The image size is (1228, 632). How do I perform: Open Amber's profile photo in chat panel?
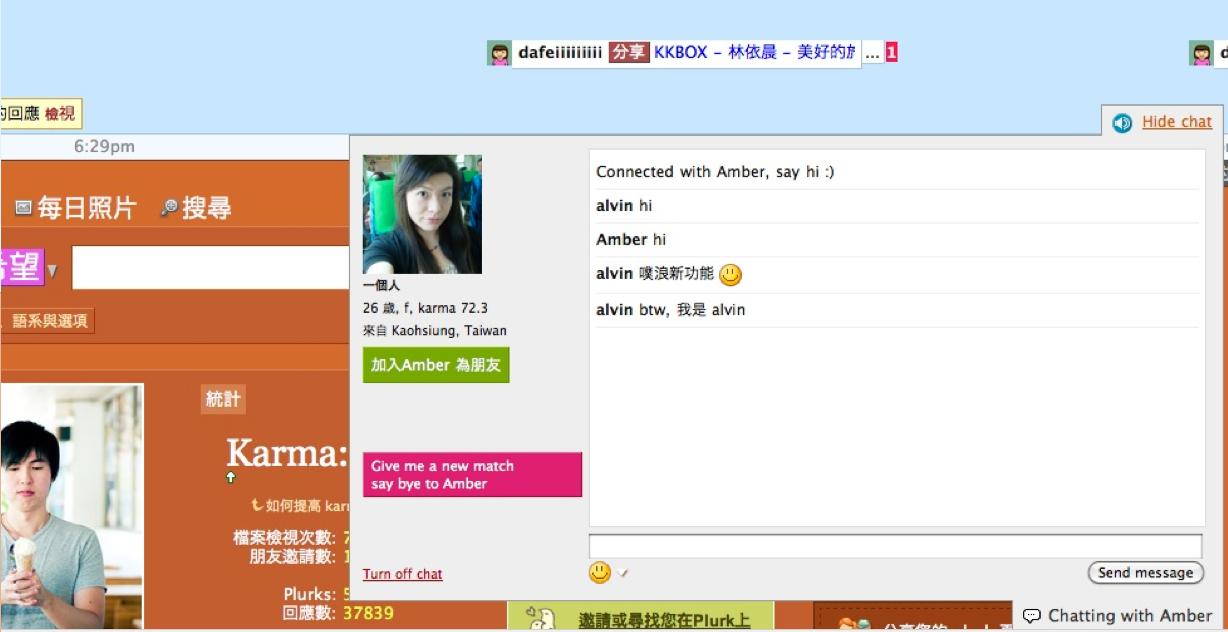point(422,214)
